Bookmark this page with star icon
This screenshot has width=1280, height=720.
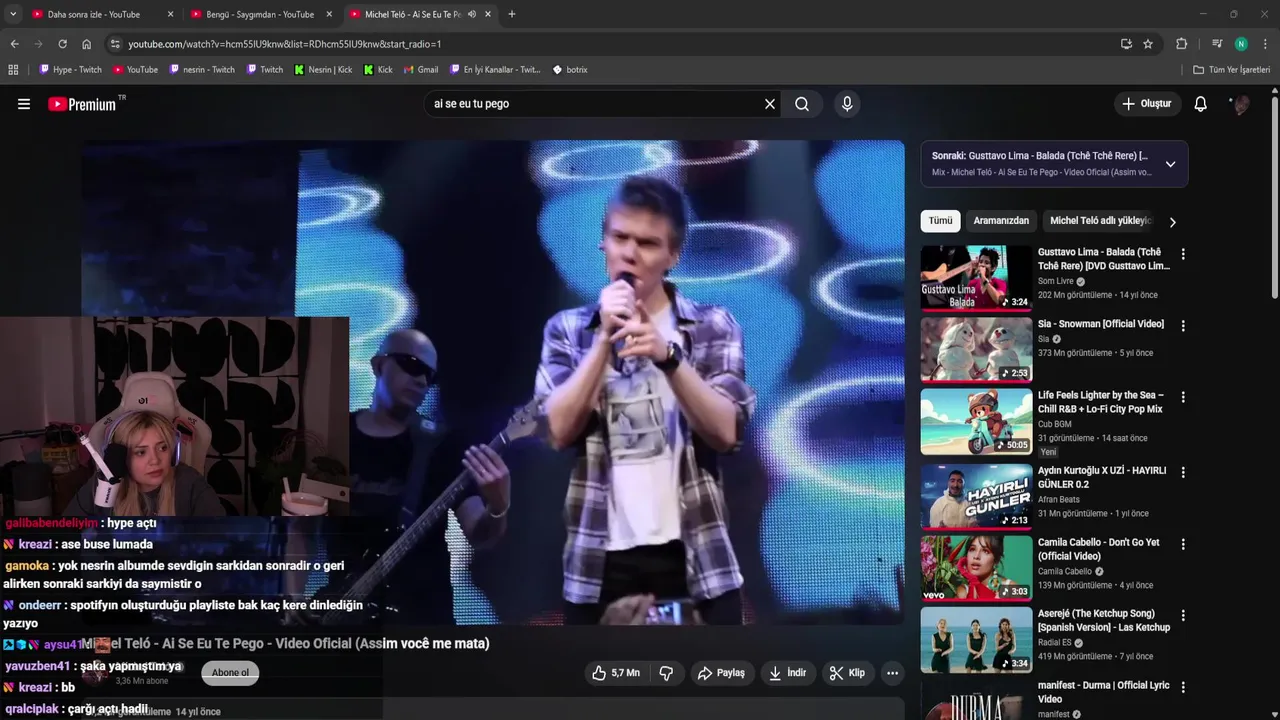pos(1148,44)
